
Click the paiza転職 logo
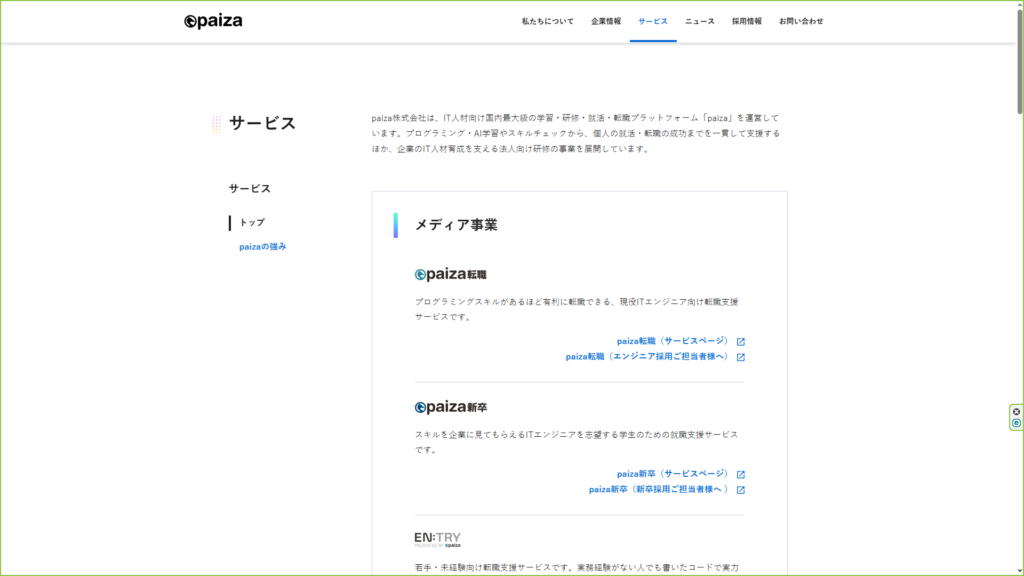point(451,274)
